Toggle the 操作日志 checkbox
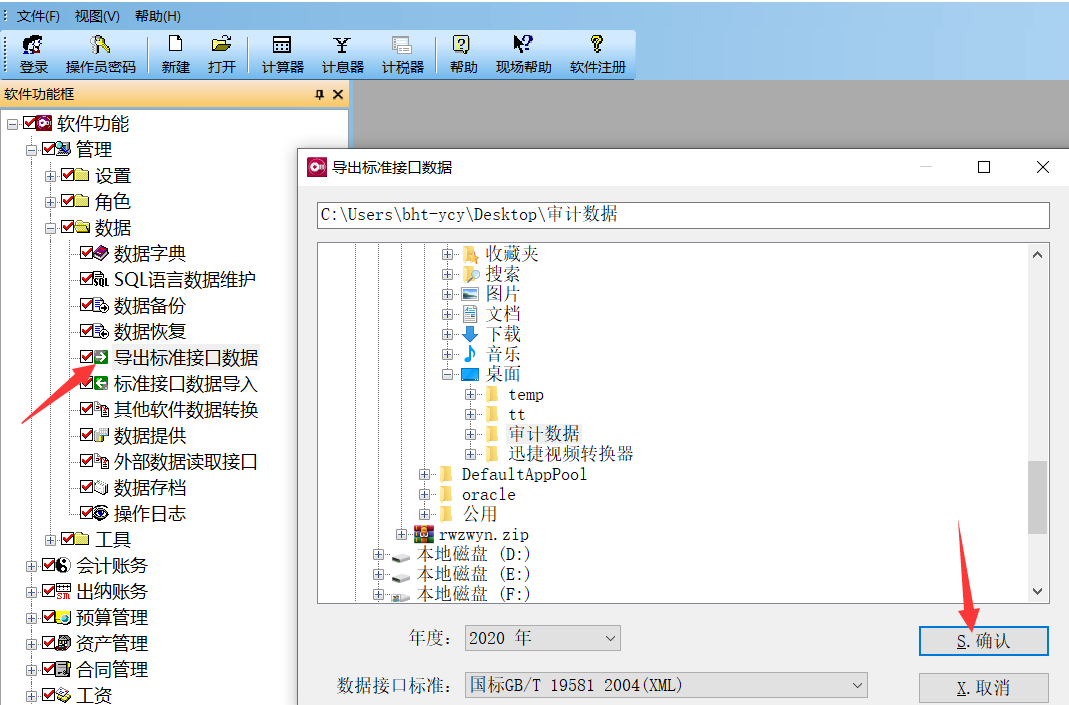1069x705 pixels. point(87,514)
